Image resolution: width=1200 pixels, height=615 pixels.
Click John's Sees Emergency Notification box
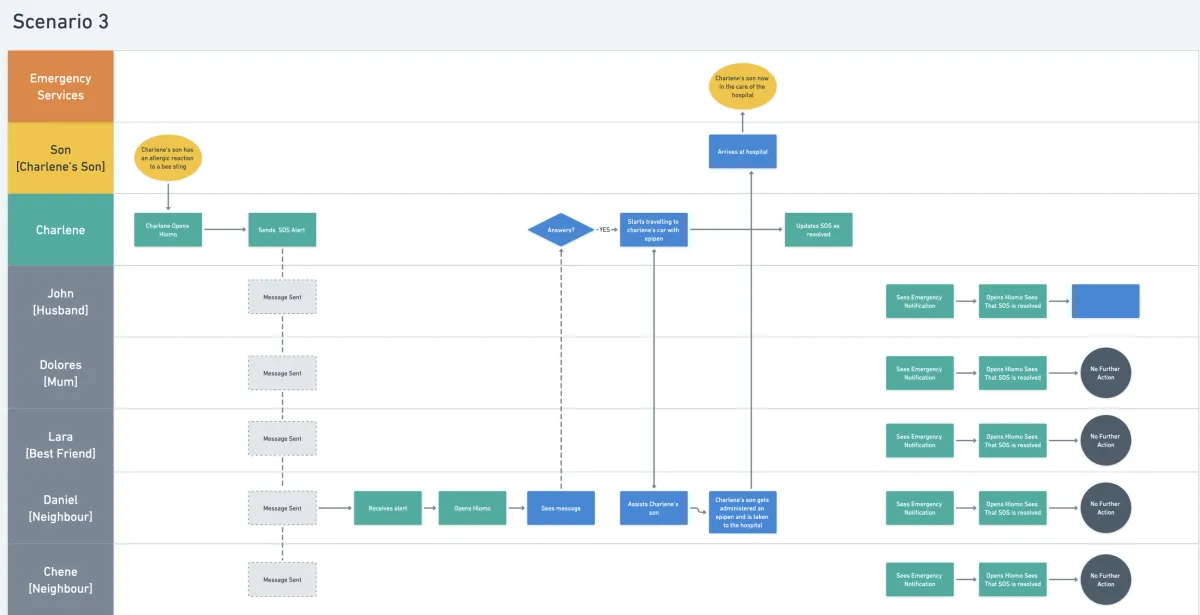[x=920, y=301]
